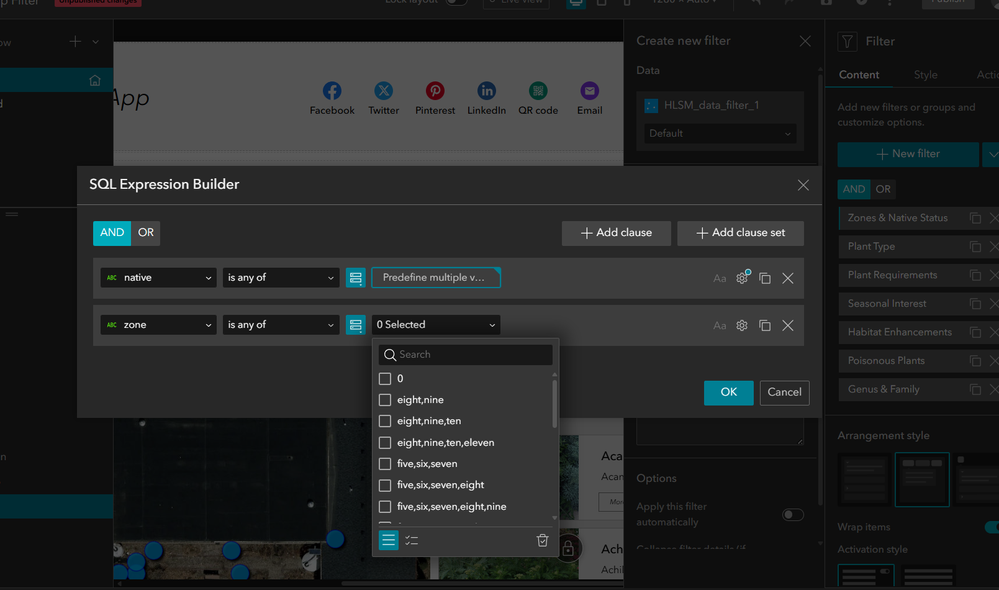
Task: Click the Add clause button
Action: tap(616, 233)
